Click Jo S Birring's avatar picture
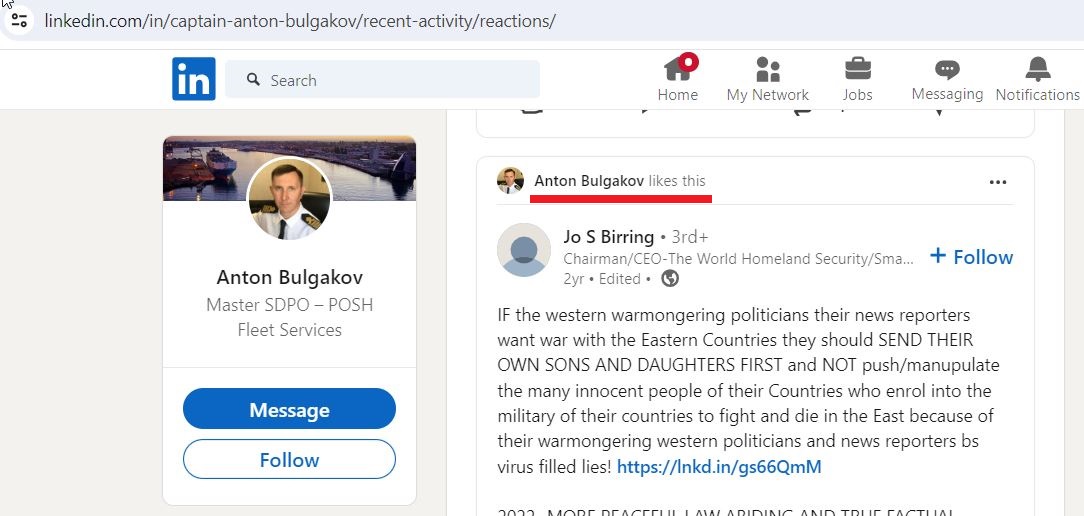The image size is (1084, 516). [x=524, y=250]
